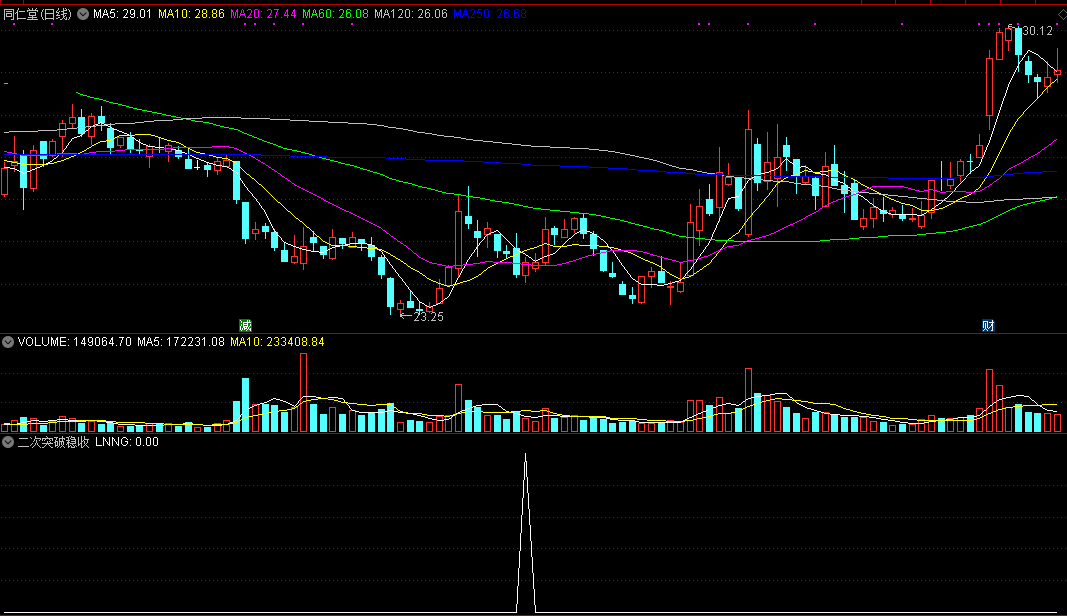
Task: Click the MA5: 29.01 label
Action: tap(122, 14)
